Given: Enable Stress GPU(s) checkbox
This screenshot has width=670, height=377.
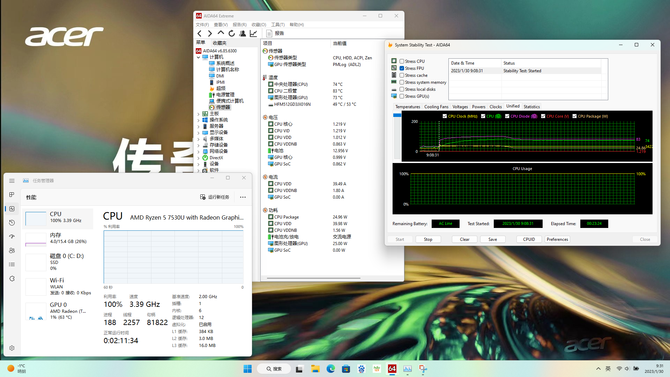Looking at the screenshot, I should [x=402, y=96].
